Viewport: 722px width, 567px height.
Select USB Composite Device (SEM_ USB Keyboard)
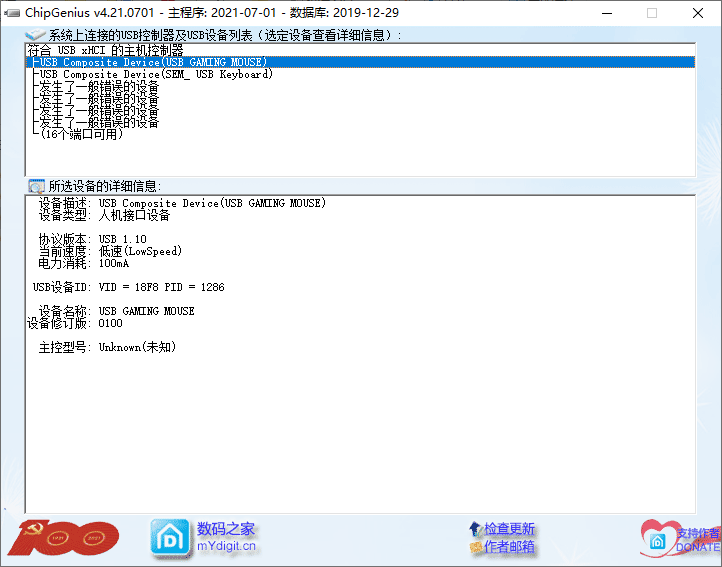pos(155,74)
